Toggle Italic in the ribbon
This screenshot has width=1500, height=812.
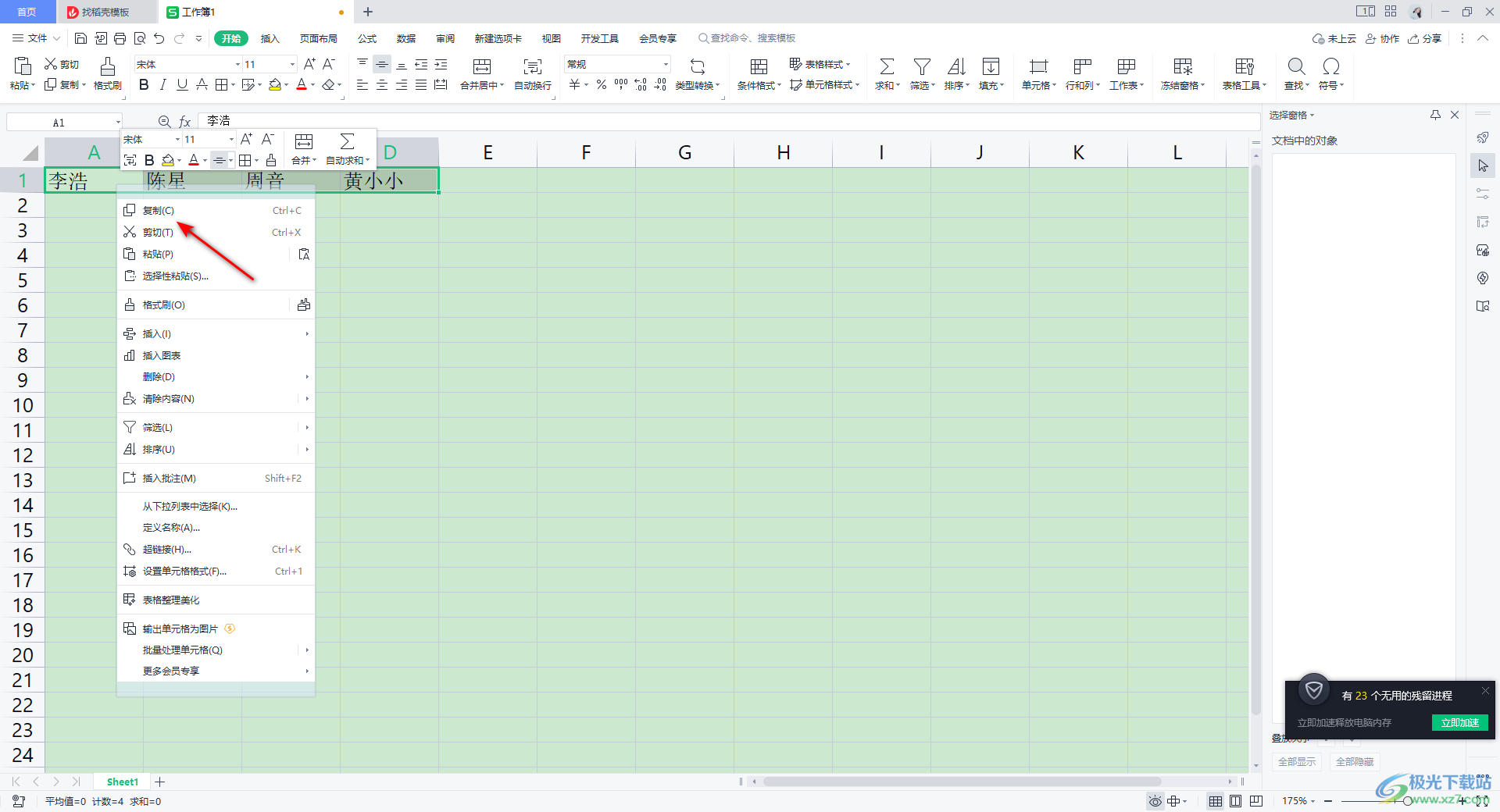(x=162, y=85)
